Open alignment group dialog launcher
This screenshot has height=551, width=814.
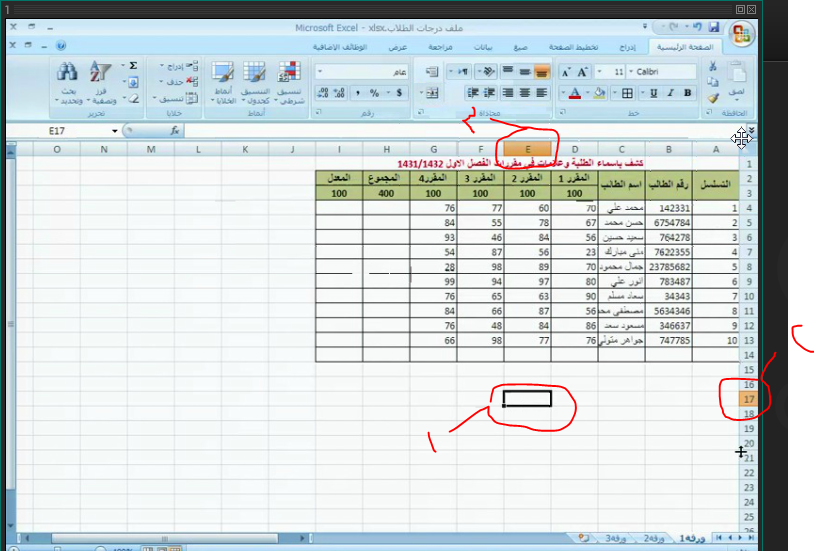click(x=421, y=112)
